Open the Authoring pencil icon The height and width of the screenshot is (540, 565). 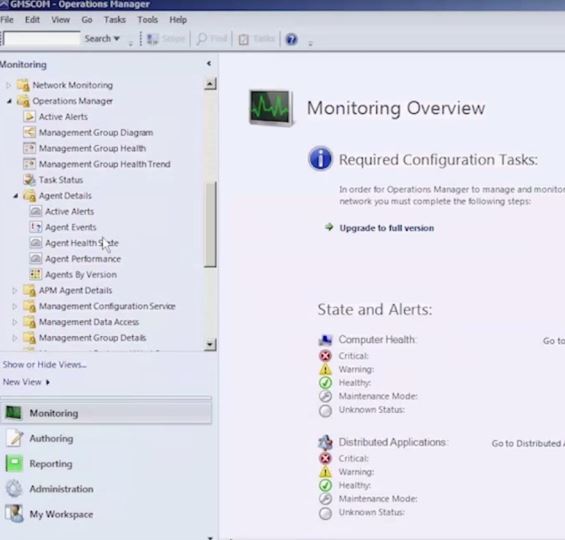[x=15, y=438]
